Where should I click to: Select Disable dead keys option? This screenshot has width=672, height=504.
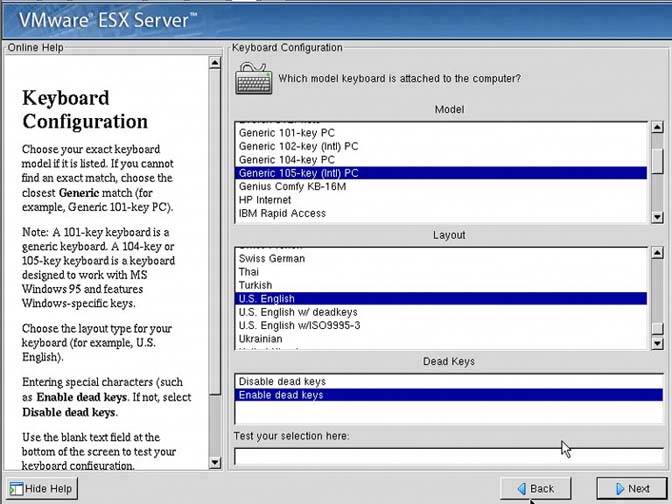pos(449,381)
